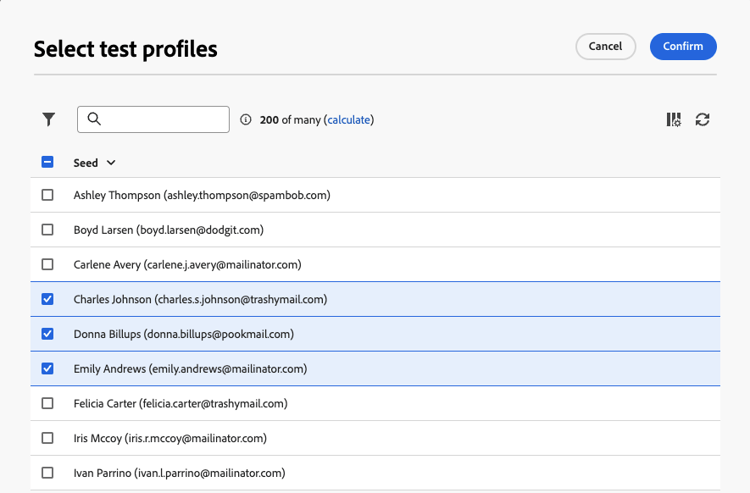Image resolution: width=750 pixels, height=493 pixels.
Task: Focus the search input field
Action: [165, 119]
